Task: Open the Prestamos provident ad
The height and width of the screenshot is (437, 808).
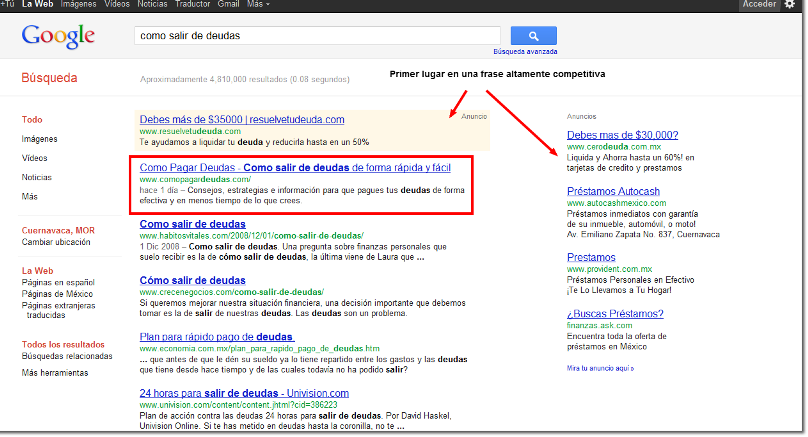Action: [x=591, y=257]
